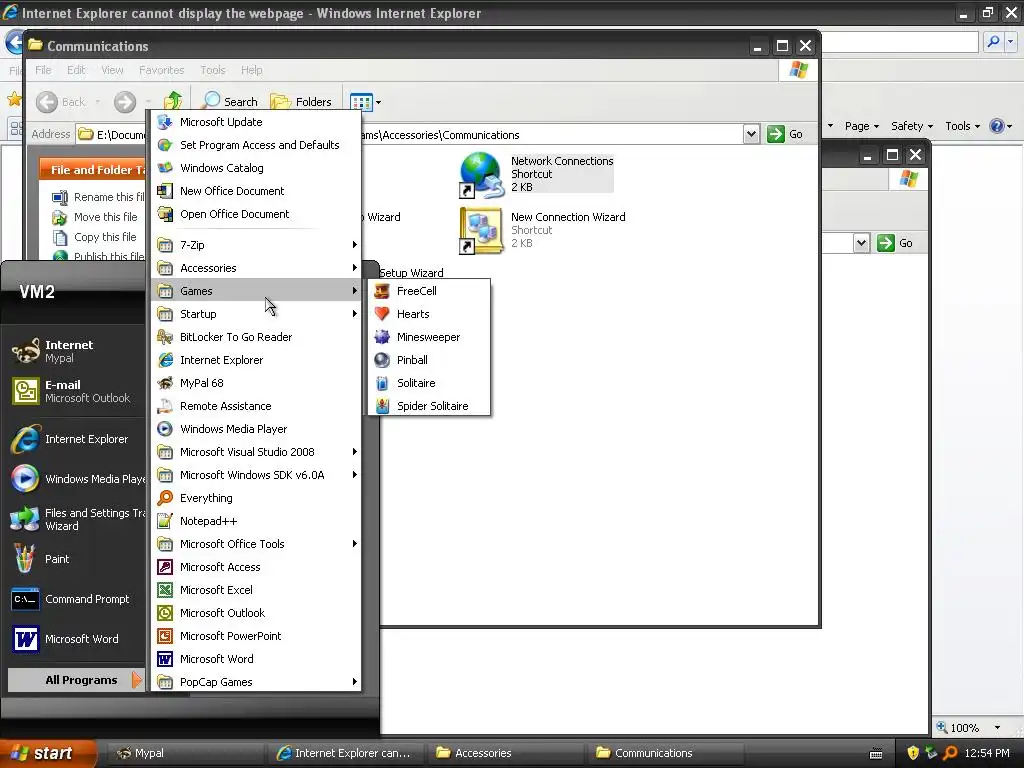The image size is (1024, 768).
Task: Click Copy this file task link
Action: coord(95,237)
